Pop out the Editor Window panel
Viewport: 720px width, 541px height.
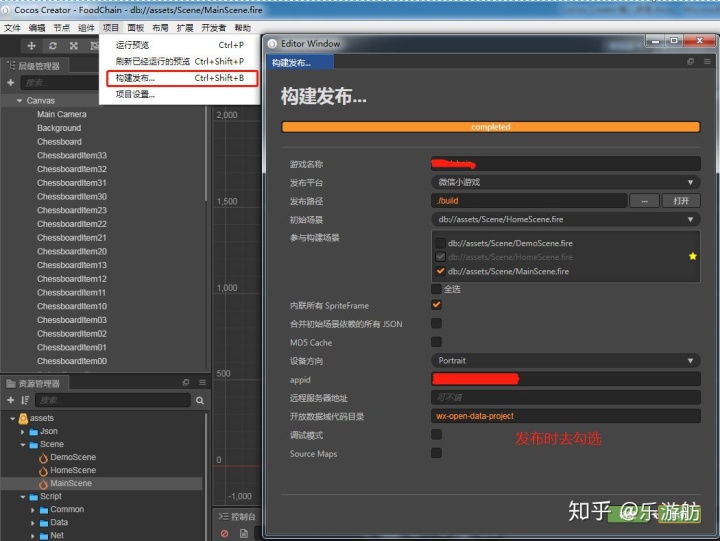tap(690, 62)
